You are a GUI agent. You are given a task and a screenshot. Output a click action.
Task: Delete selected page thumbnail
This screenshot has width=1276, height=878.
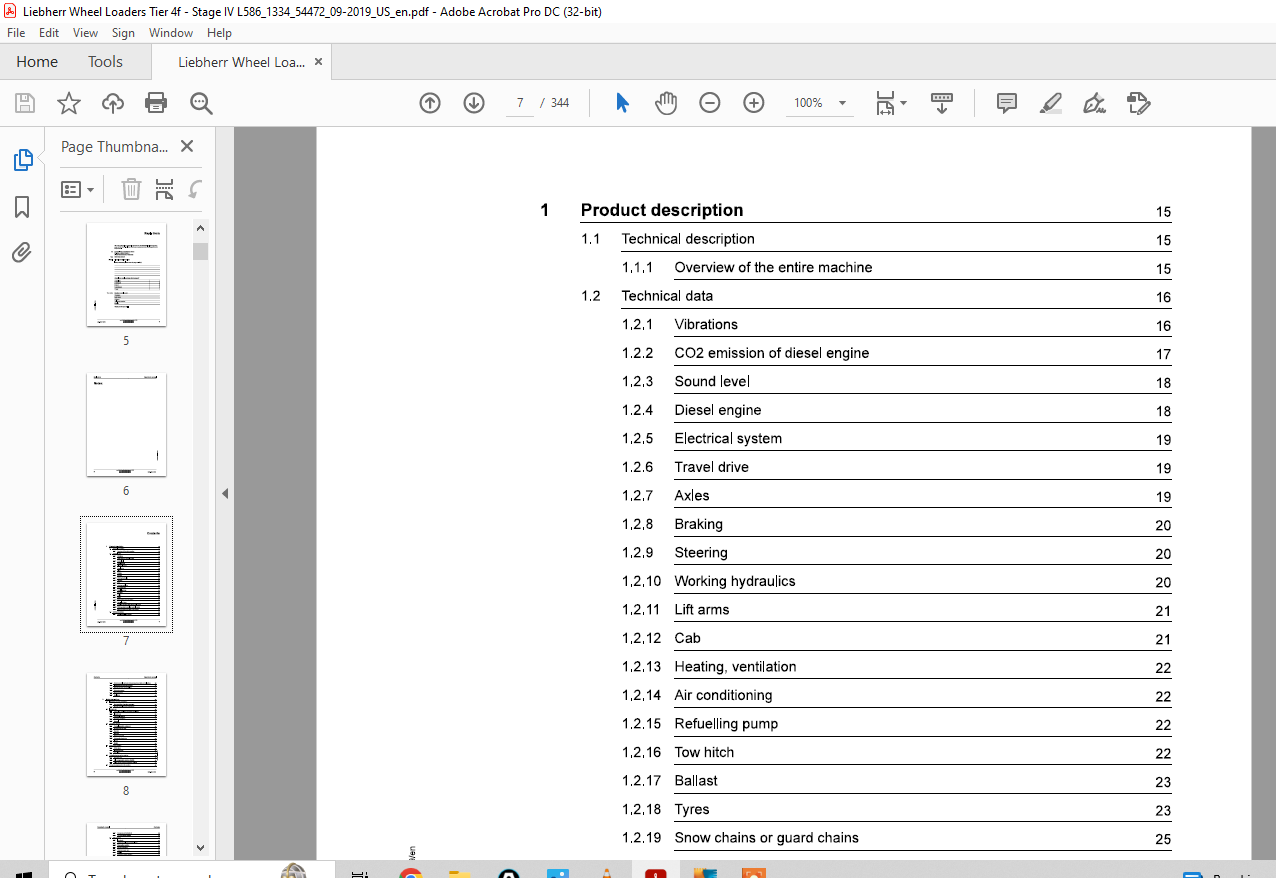(131, 189)
